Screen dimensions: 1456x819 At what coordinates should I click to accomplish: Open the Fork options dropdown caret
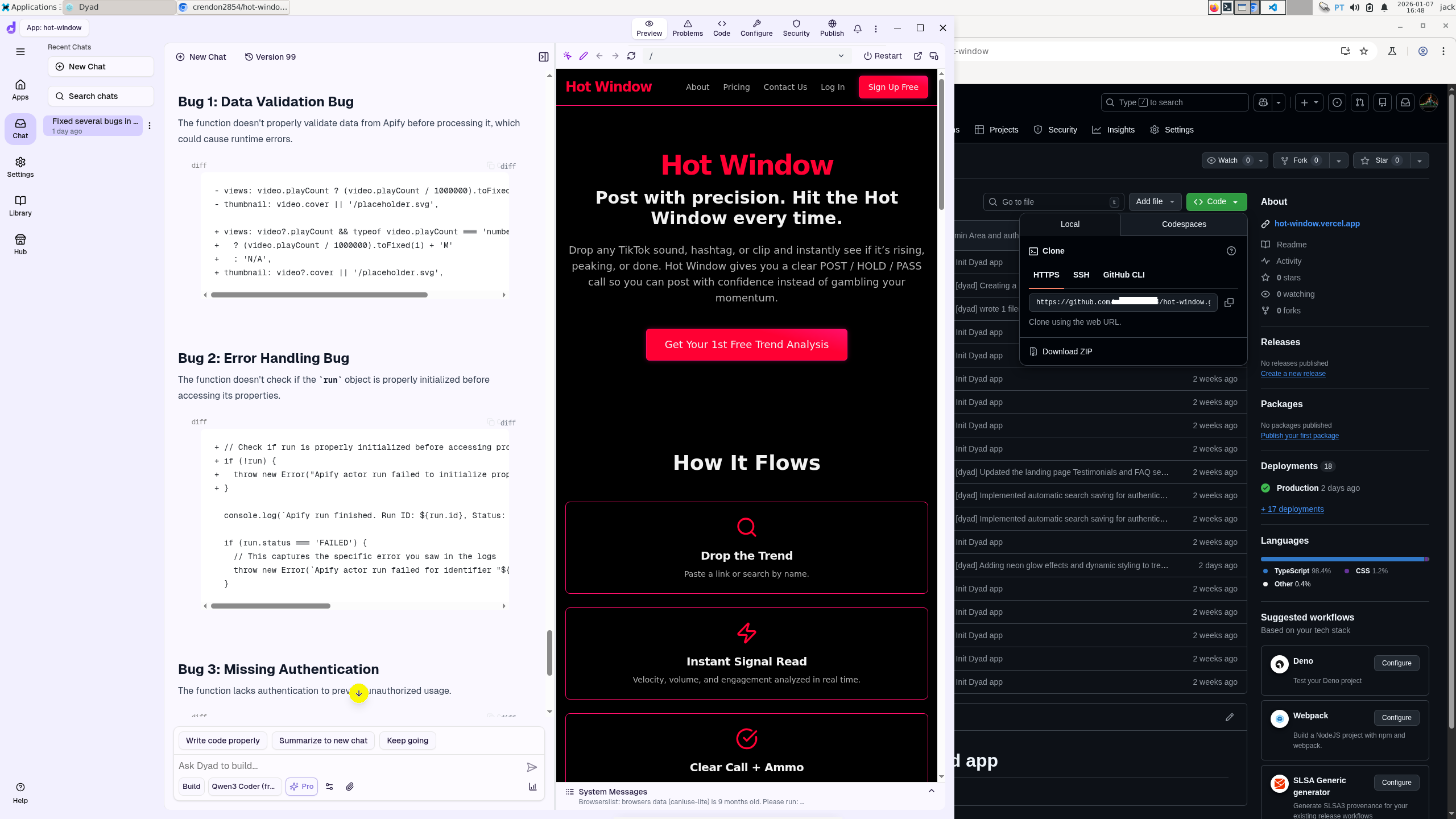tap(1339, 160)
